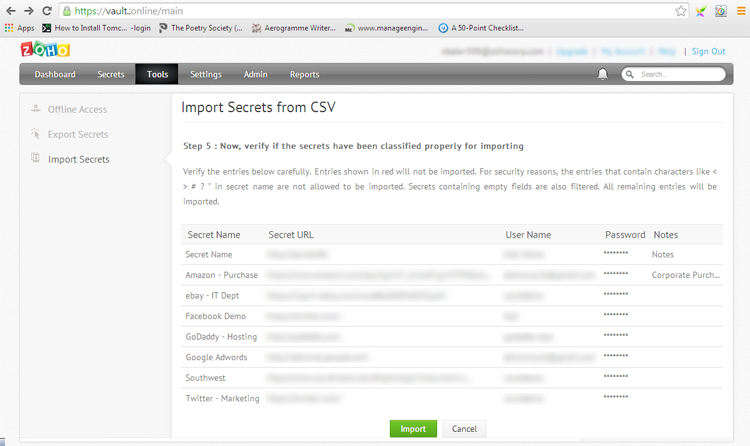This screenshot has height=446, width=750.
Task: Click the masked password for Southwest
Action: click(x=616, y=376)
